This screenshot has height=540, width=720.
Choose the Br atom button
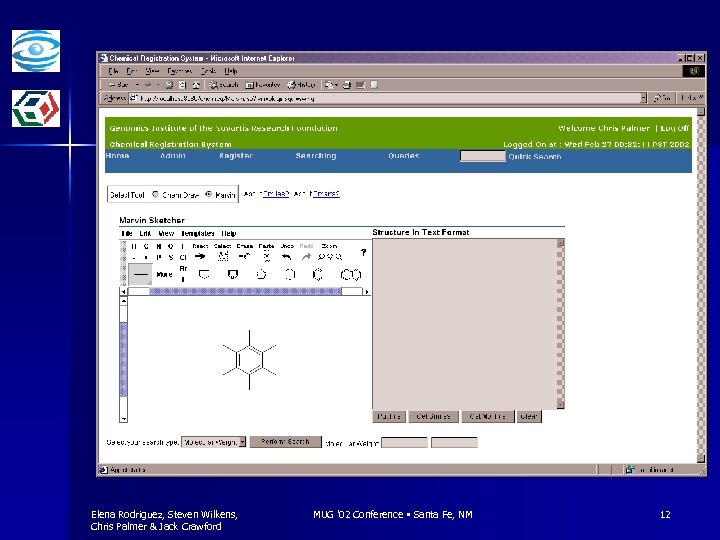point(183,269)
